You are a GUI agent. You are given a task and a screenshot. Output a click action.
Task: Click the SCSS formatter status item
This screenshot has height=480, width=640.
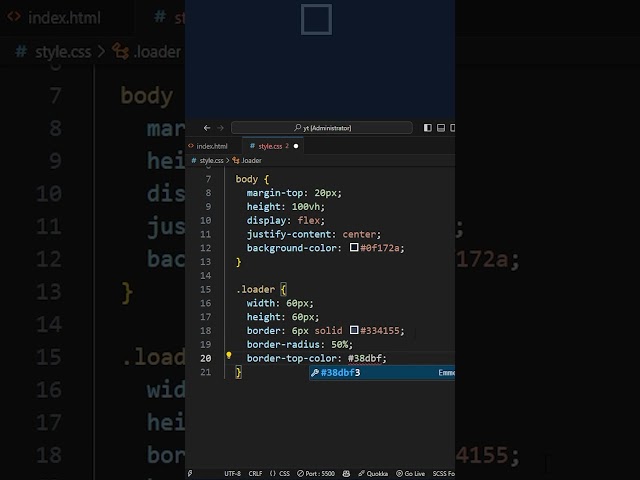[444, 473]
